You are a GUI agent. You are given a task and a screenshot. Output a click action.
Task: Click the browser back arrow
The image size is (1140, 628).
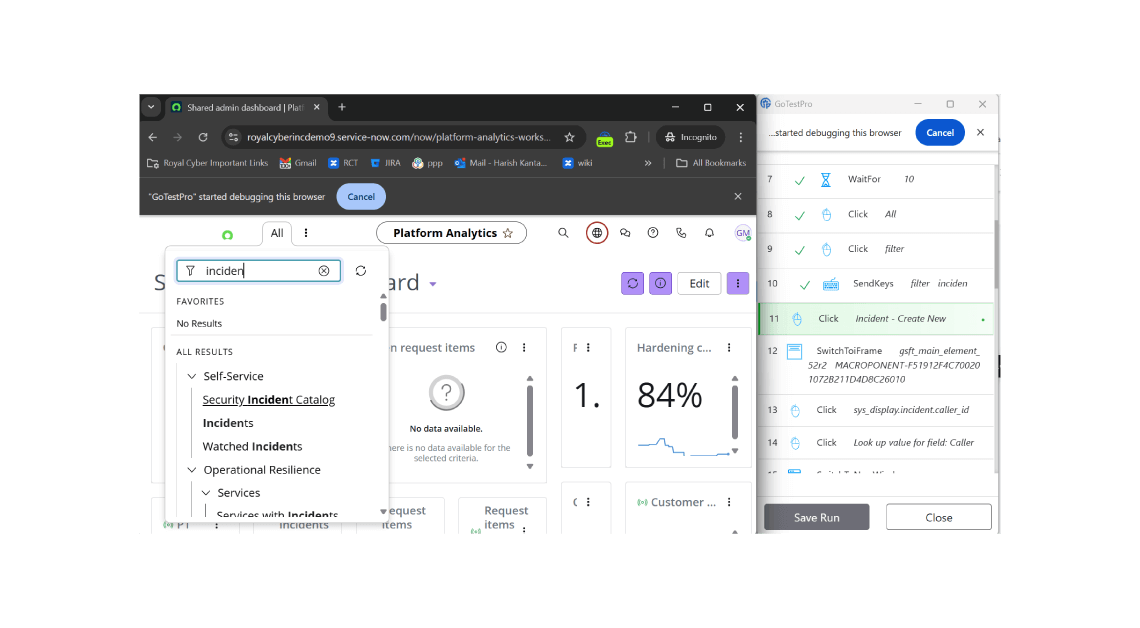[153, 137]
